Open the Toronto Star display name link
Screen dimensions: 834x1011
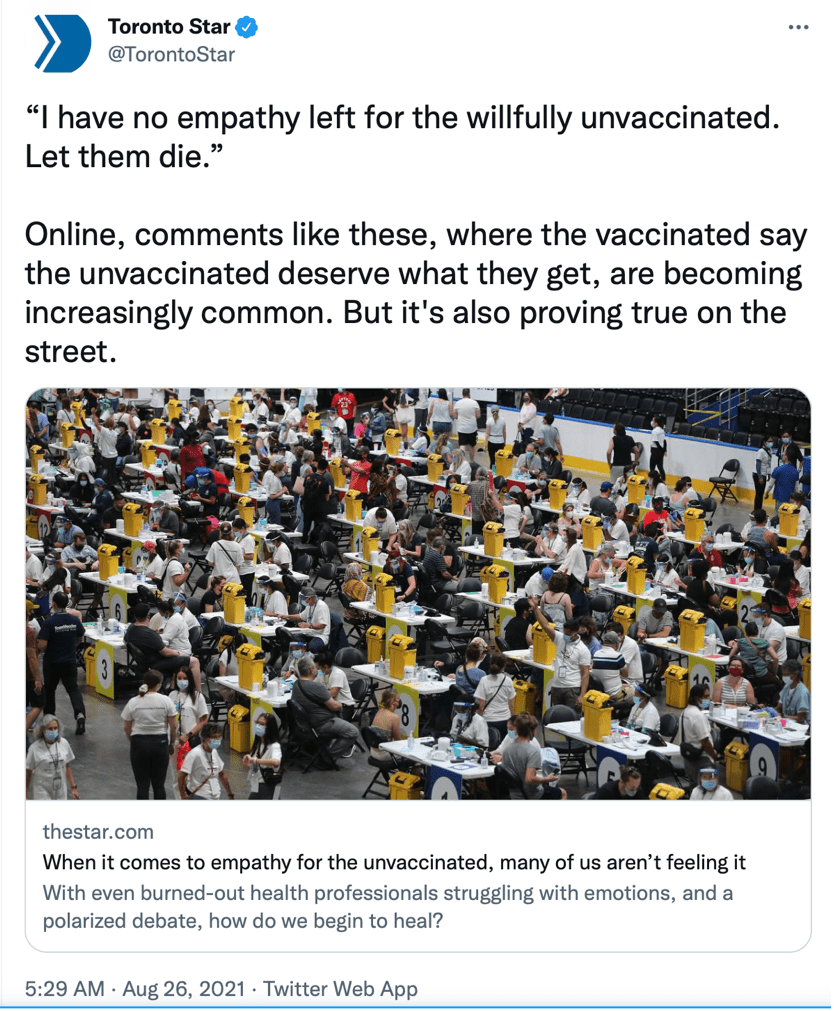point(168,28)
